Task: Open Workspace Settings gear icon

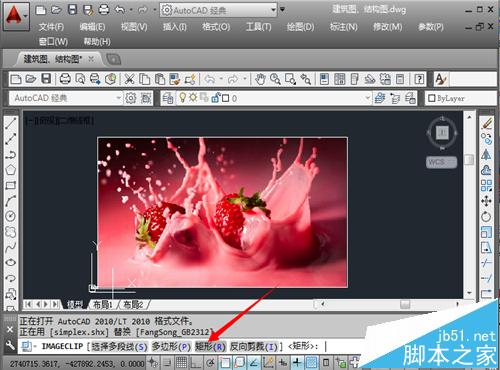Action: coord(131,98)
